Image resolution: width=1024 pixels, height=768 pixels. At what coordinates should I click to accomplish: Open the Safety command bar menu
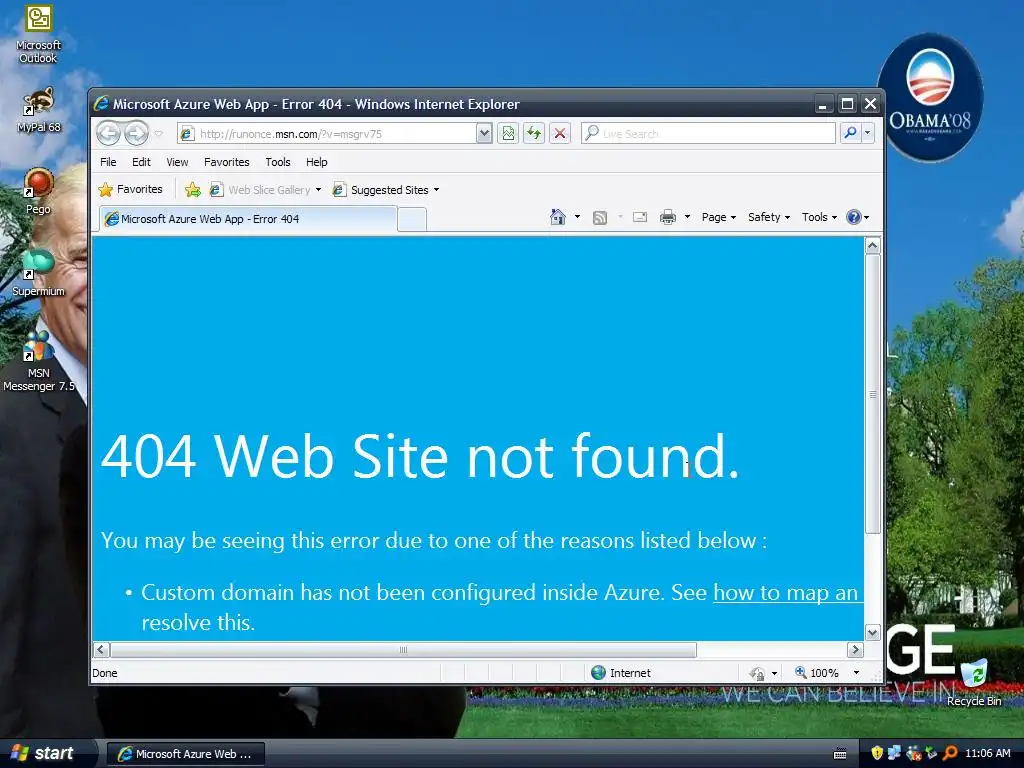(x=769, y=217)
